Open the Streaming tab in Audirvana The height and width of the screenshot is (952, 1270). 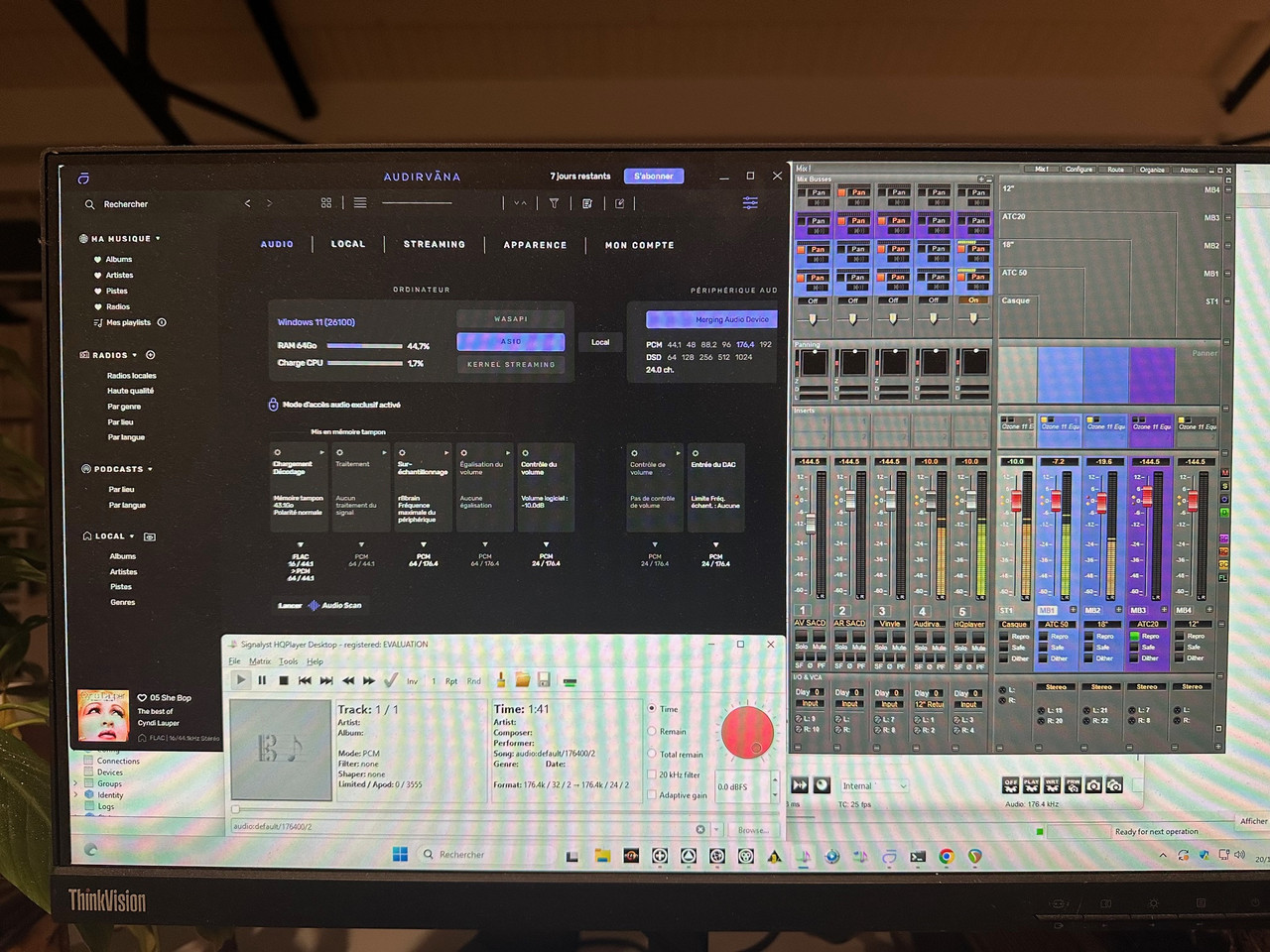pos(435,244)
